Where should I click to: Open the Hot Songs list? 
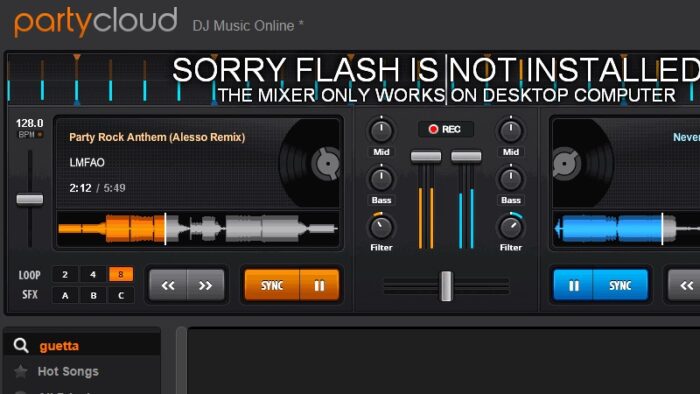coord(68,371)
